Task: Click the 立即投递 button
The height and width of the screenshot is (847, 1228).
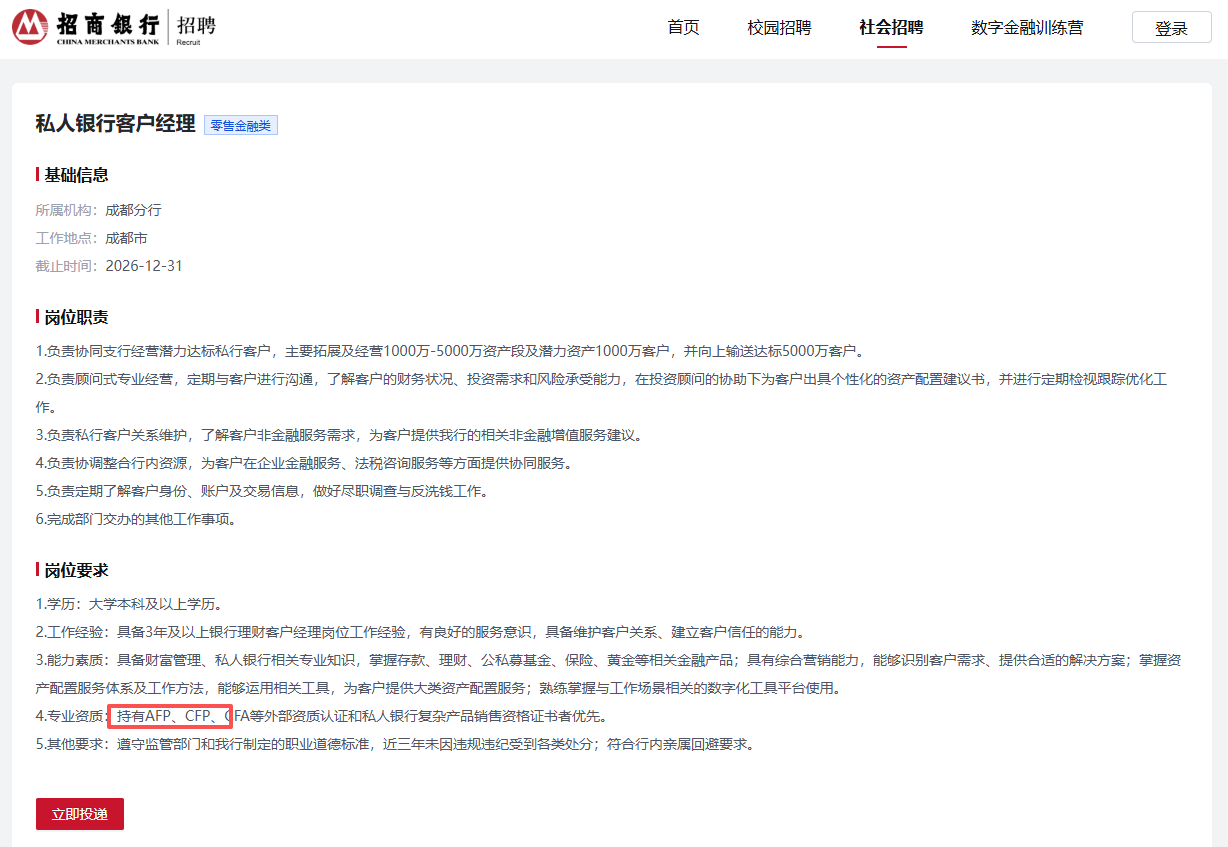Action: point(80,814)
